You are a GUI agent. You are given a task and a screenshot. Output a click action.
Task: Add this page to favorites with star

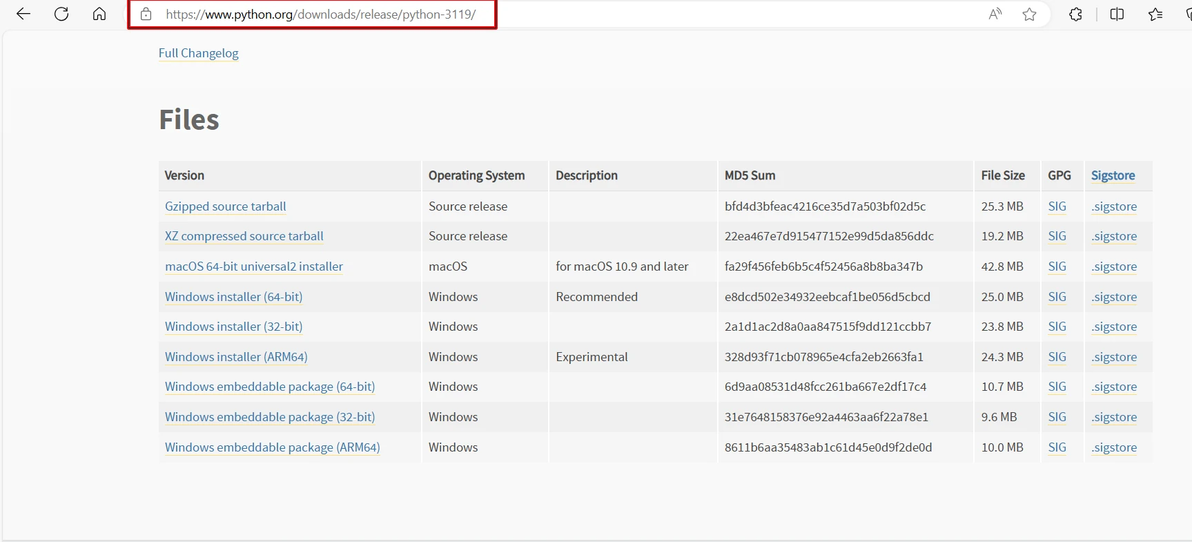pyautogui.click(x=1029, y=14)
